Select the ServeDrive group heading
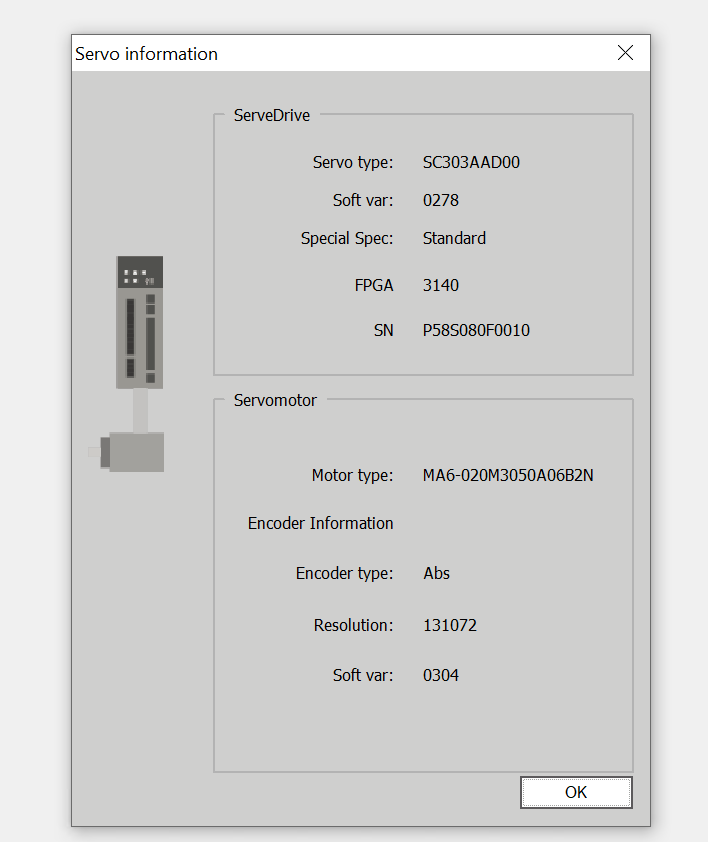Image resolution: width=708 pixels, height=842 pixels. point(272,115)
